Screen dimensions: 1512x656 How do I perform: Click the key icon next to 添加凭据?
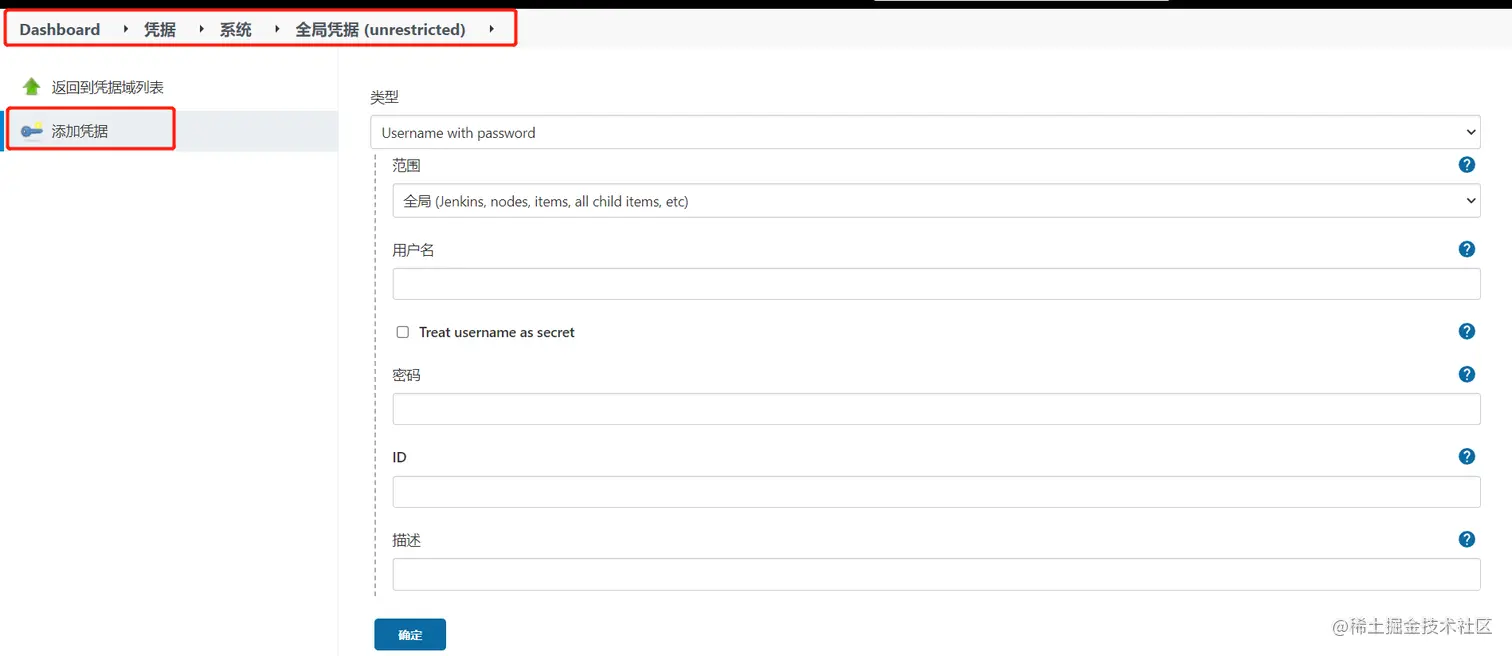point(29,129)
